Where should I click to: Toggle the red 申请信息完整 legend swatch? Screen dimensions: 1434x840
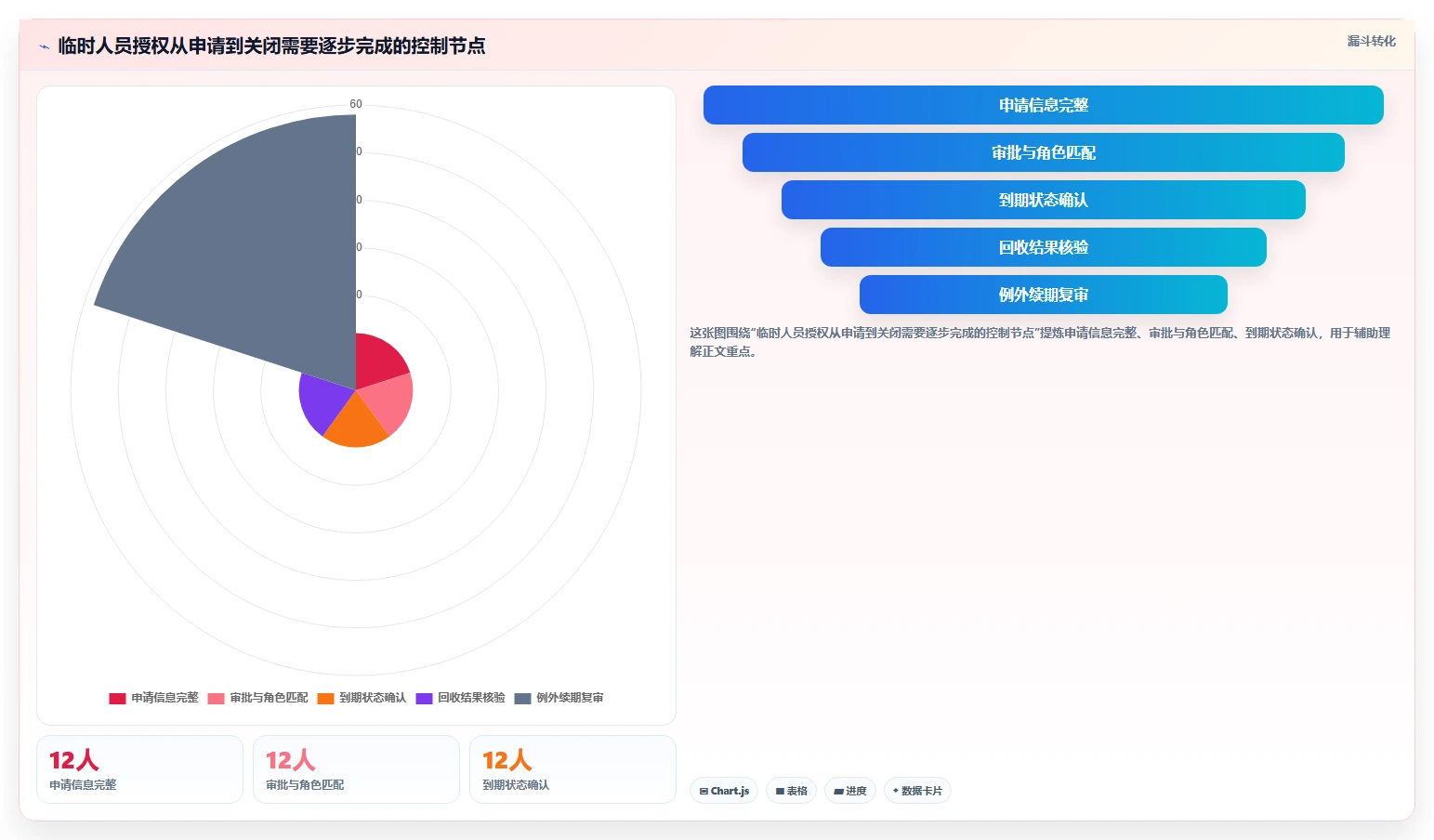pyautogui.click(x=117, y=698)
